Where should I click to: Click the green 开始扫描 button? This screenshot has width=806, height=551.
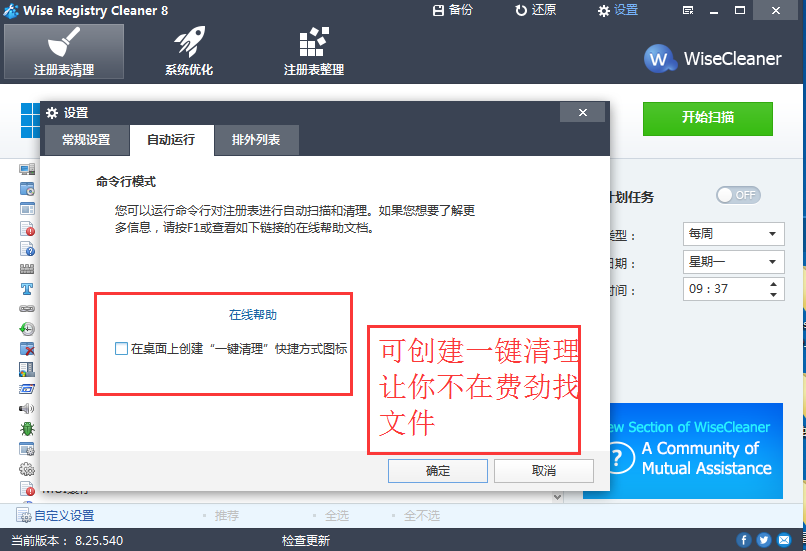coord(708,119)
